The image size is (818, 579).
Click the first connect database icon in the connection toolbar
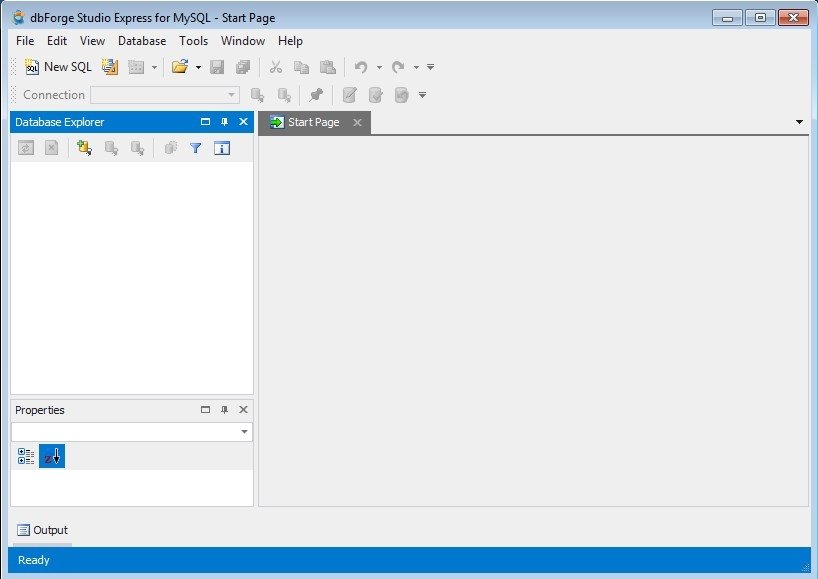tap(257, 95)
